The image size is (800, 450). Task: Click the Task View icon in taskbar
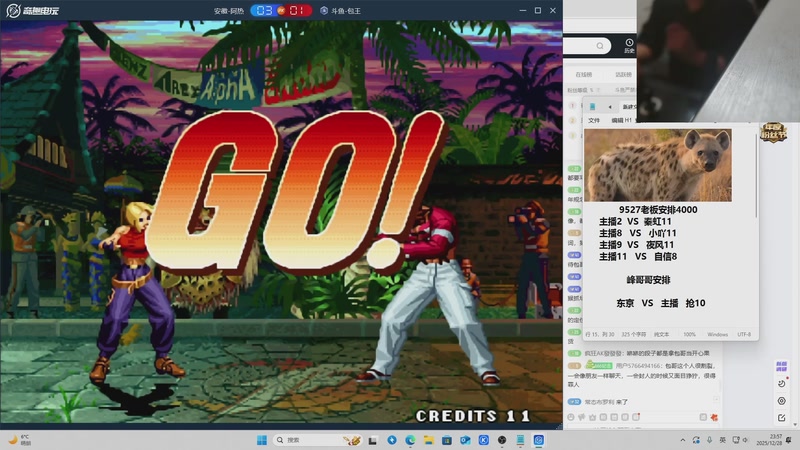(373, 440)
